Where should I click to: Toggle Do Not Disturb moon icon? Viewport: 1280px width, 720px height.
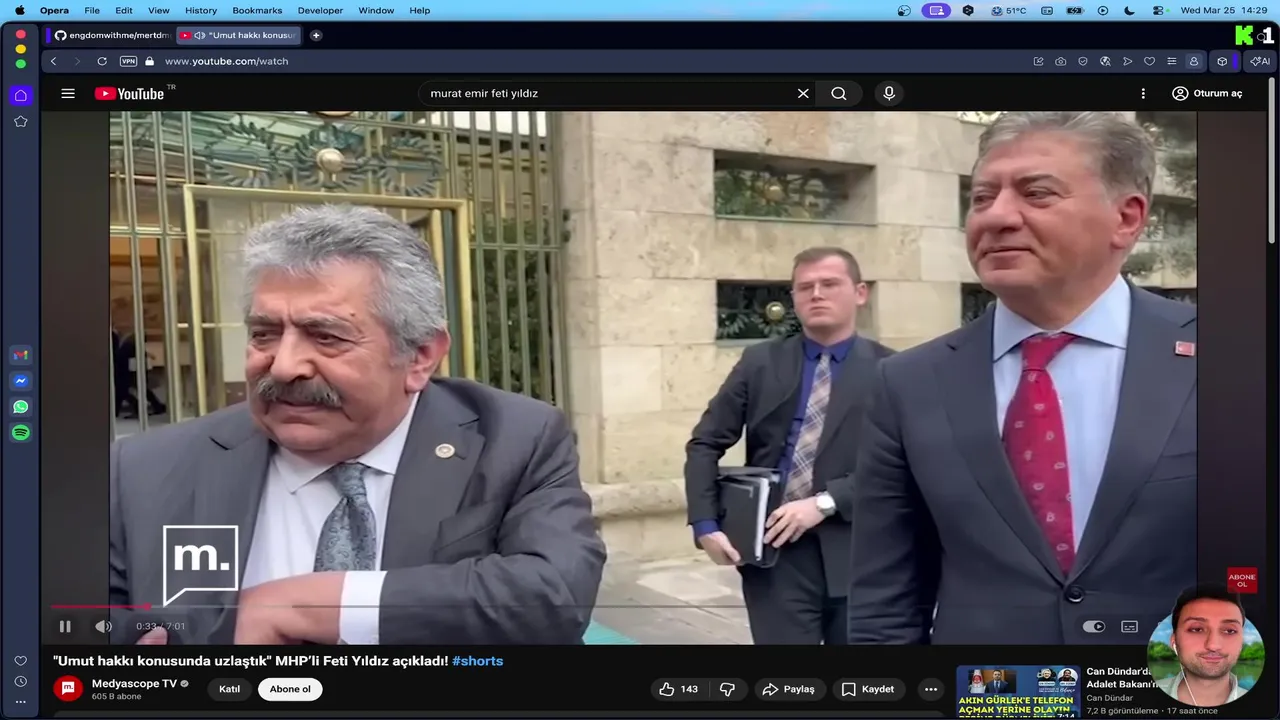tap(1130, 10)
